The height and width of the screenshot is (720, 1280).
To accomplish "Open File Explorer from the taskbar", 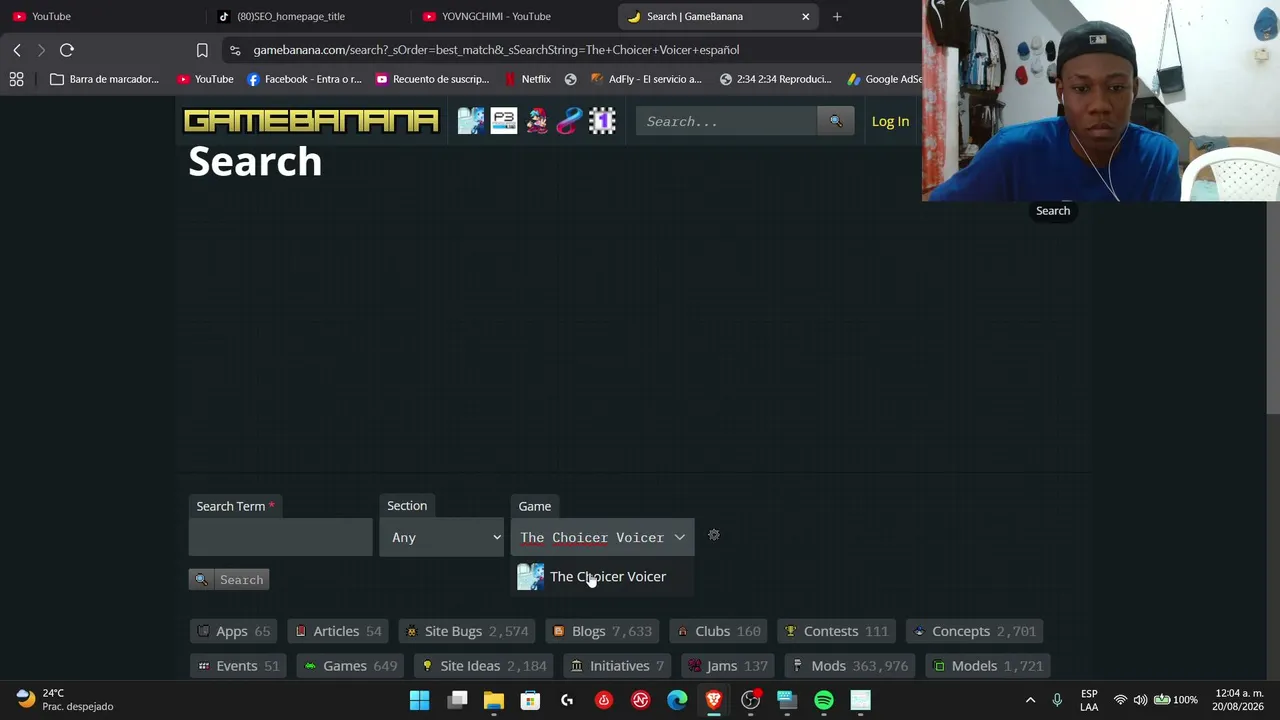I will pyautogui.click(x=494, y=700).
